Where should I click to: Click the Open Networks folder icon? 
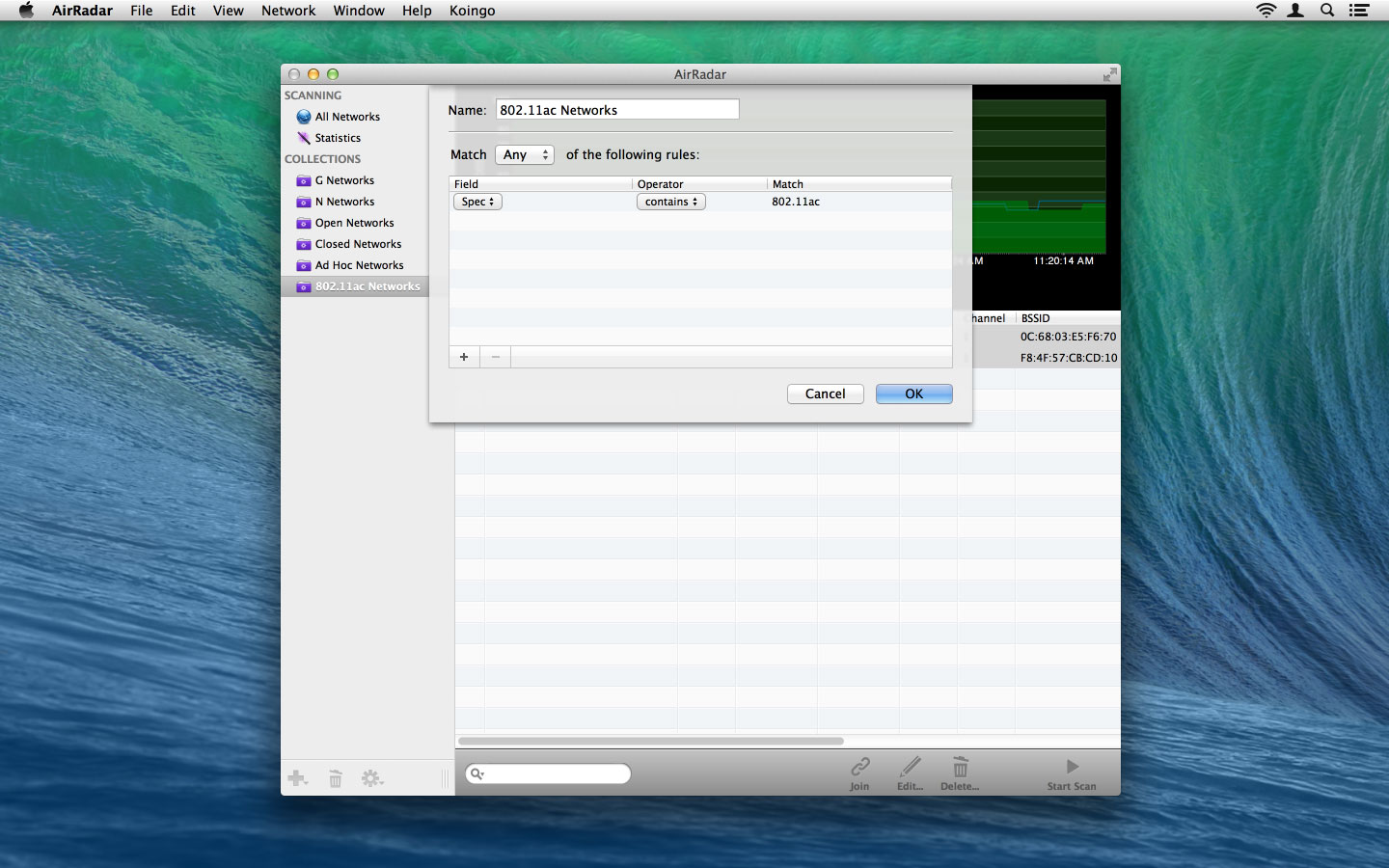tap(304, 223)
